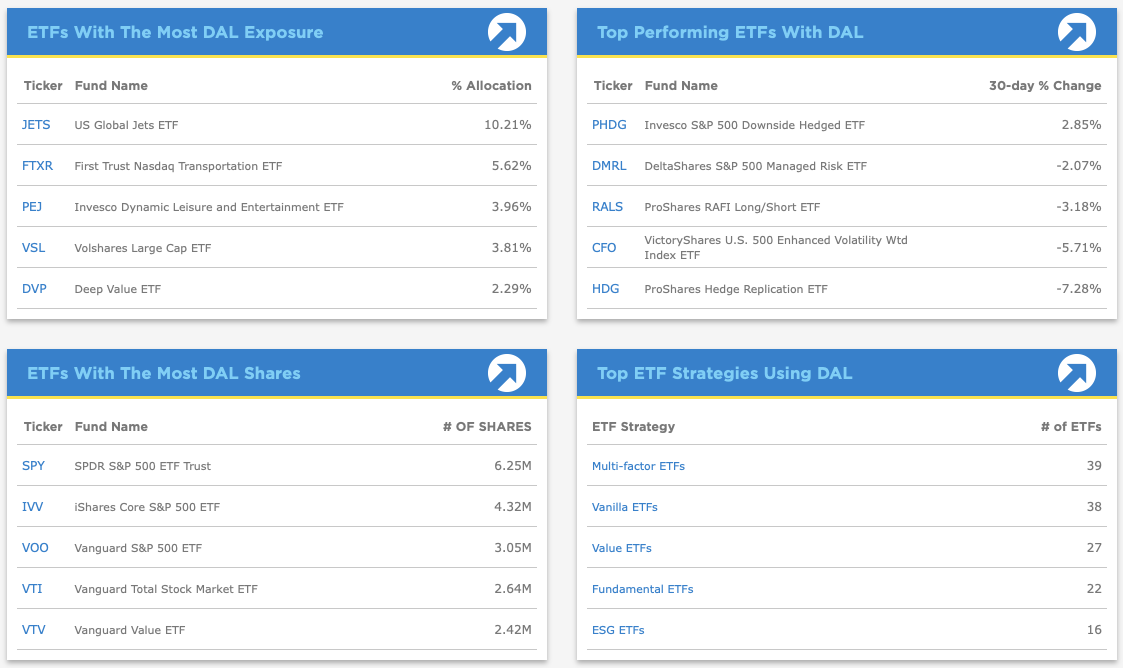This screenshot has width=1123, height=668.
Task: Click arrow icon on Top Performing ETFs panel
Action: [x=1076, y=32]
